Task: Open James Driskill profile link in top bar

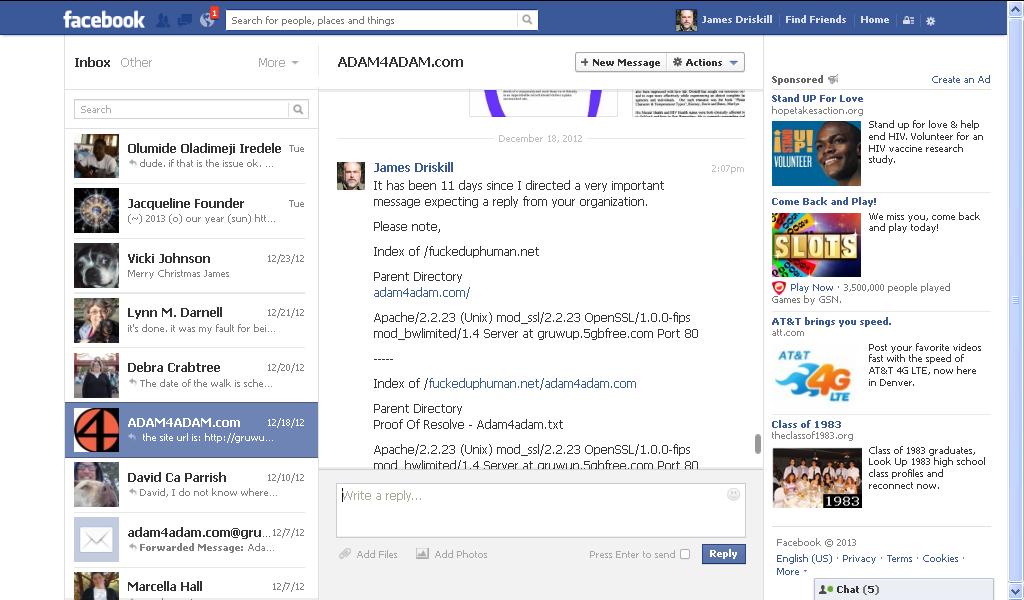Action: 737,20
